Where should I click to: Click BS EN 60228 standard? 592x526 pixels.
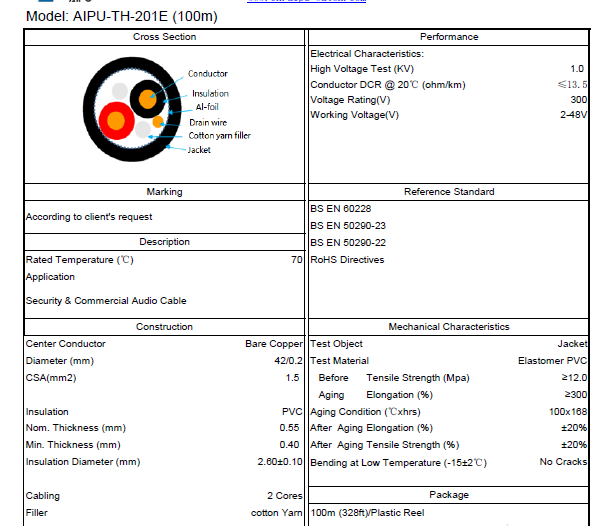click(341, 209)
